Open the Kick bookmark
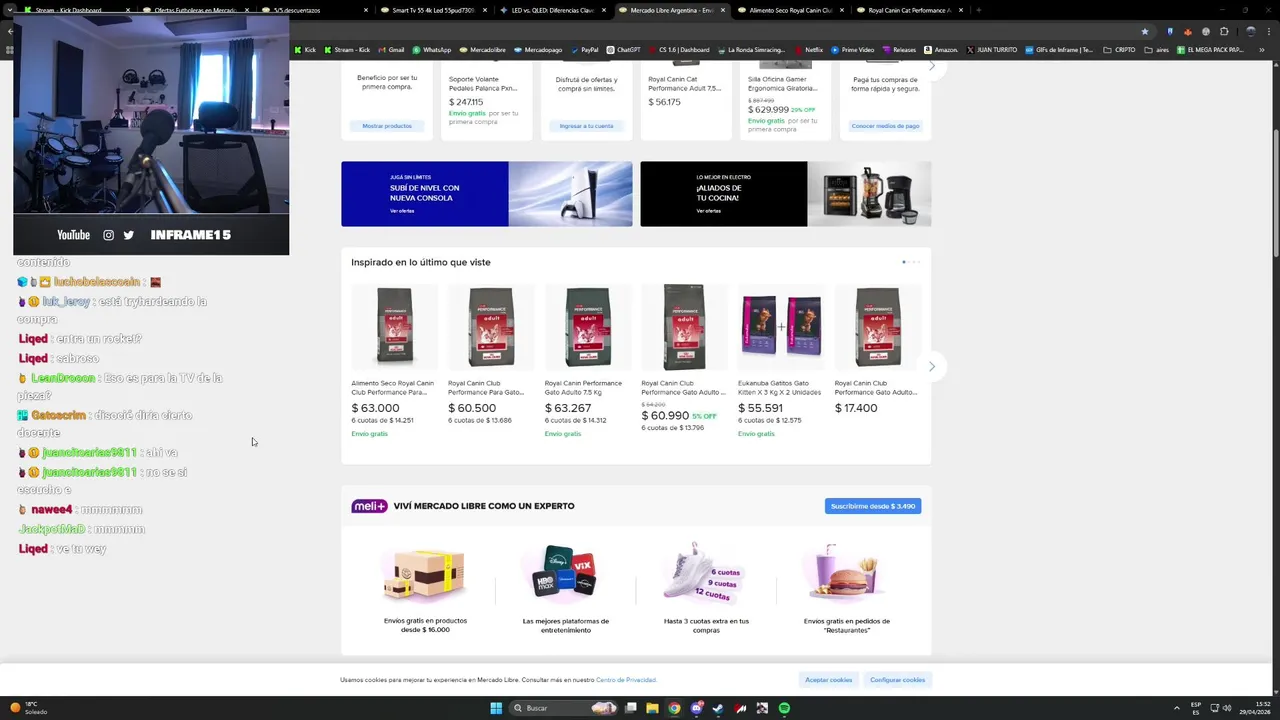The width and height of the screenshot is (1280, 720). tap(305, 49)
